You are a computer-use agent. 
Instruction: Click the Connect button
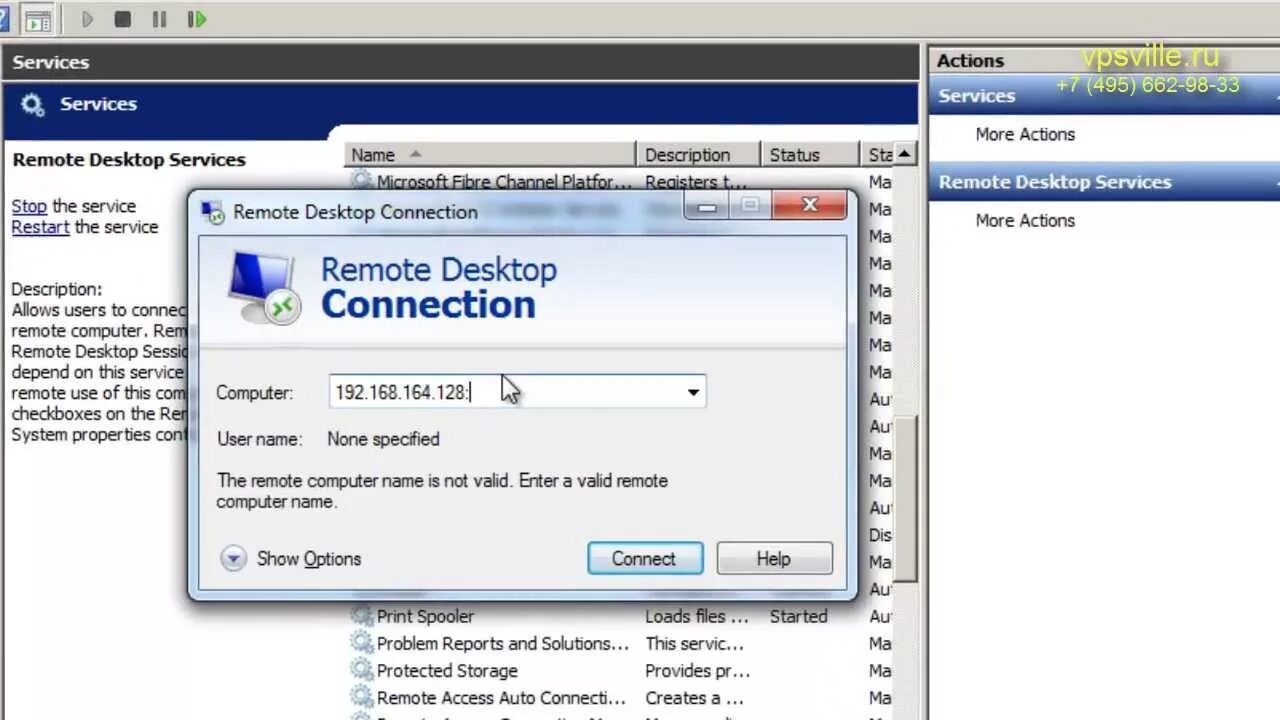pyautogui.click(x=645, y=558)
